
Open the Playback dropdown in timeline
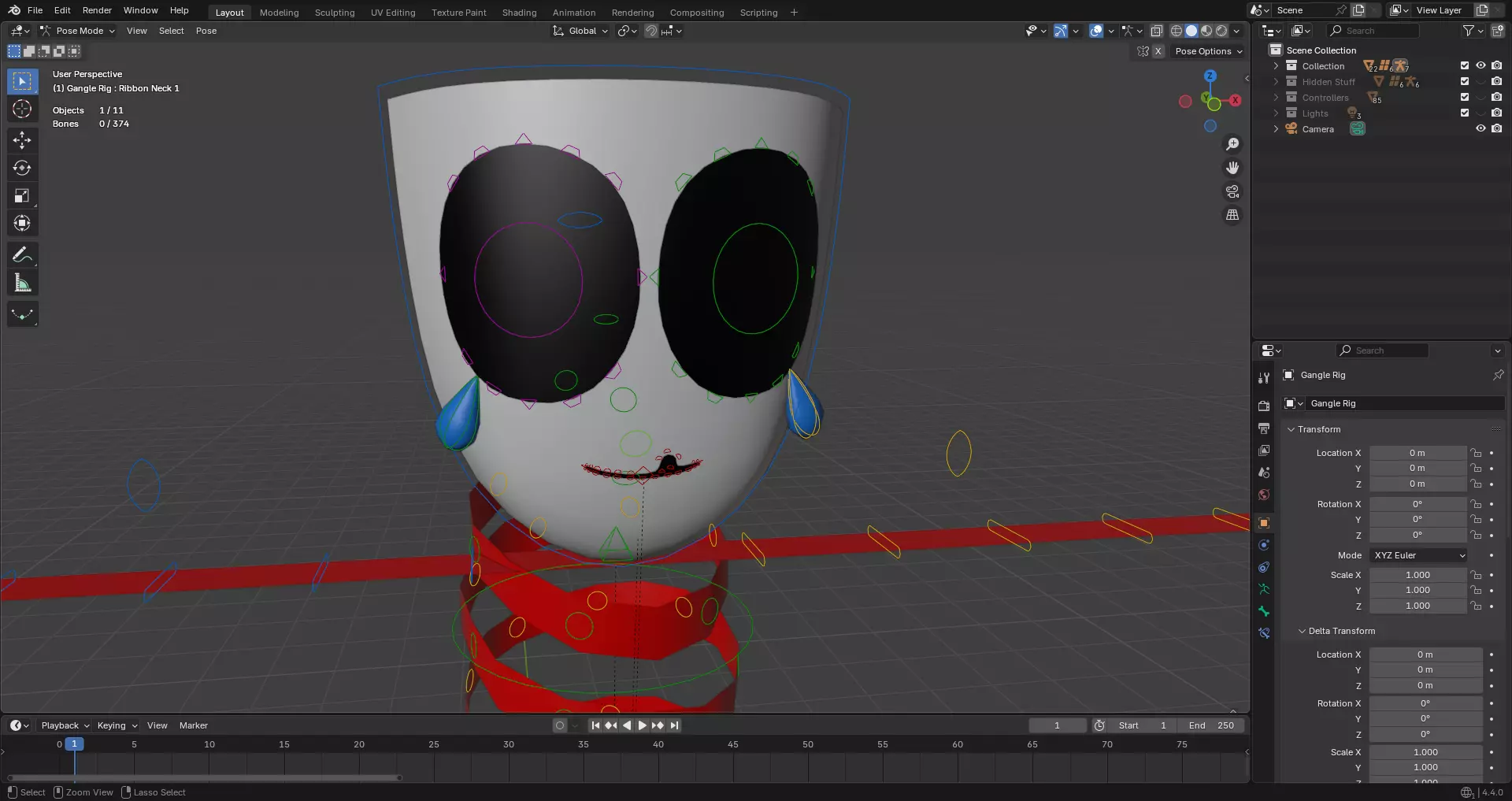pos(65,725)
